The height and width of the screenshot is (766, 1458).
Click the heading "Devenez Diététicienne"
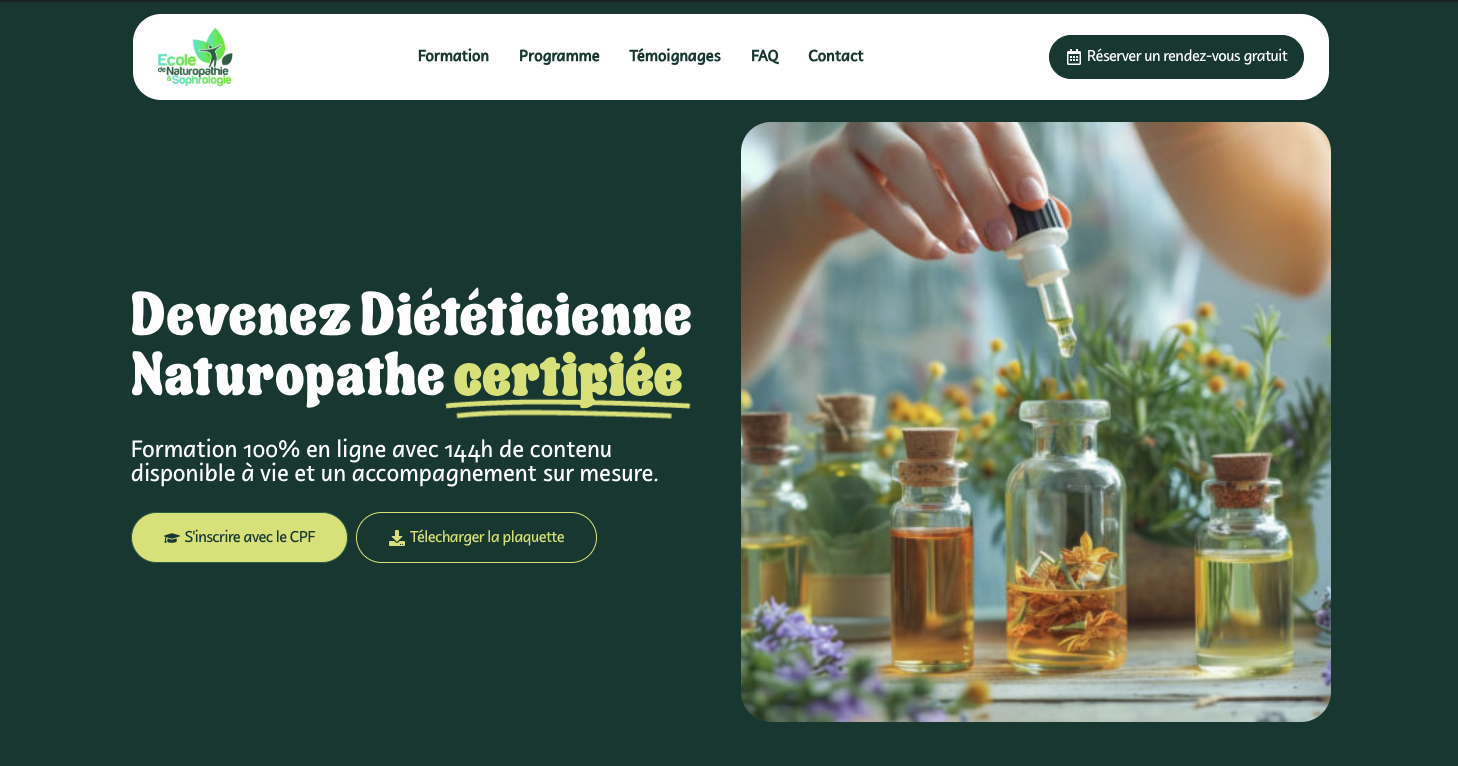411,314
